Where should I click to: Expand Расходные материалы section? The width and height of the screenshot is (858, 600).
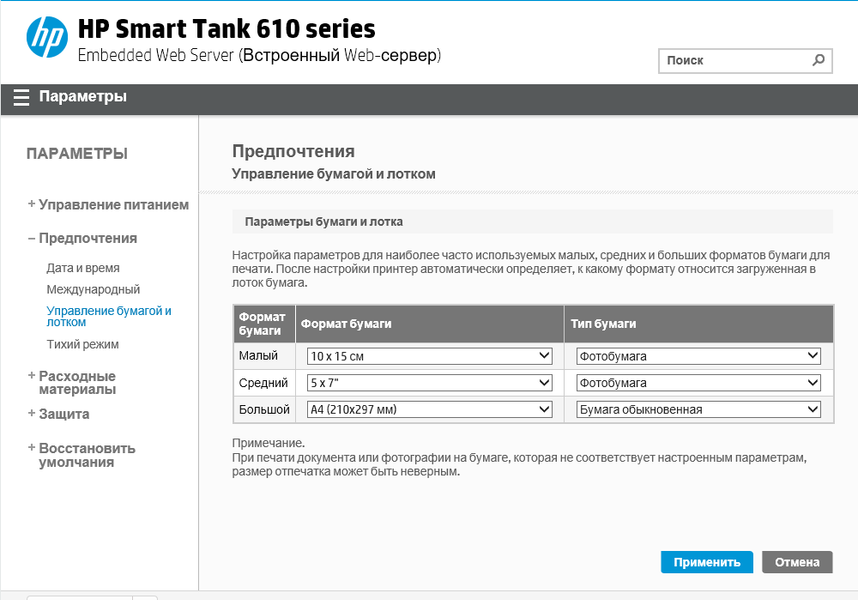point(78,382)
